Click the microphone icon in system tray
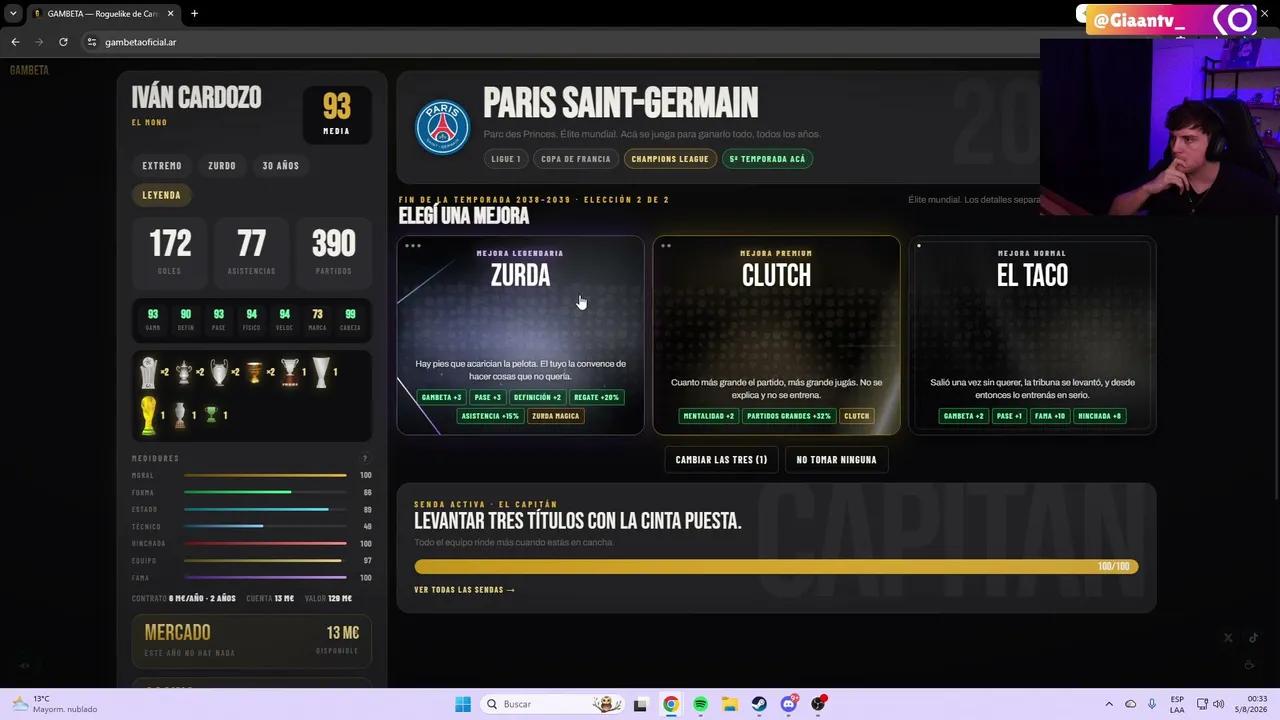This screenshot has height=720, width=1280. coord(1152,704)
